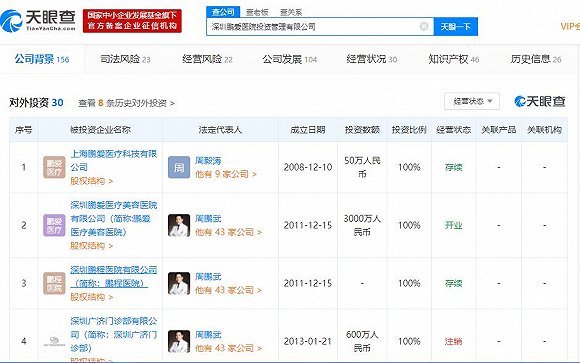
Task: View 43 companies link in row 4
Action: point(228,348)
